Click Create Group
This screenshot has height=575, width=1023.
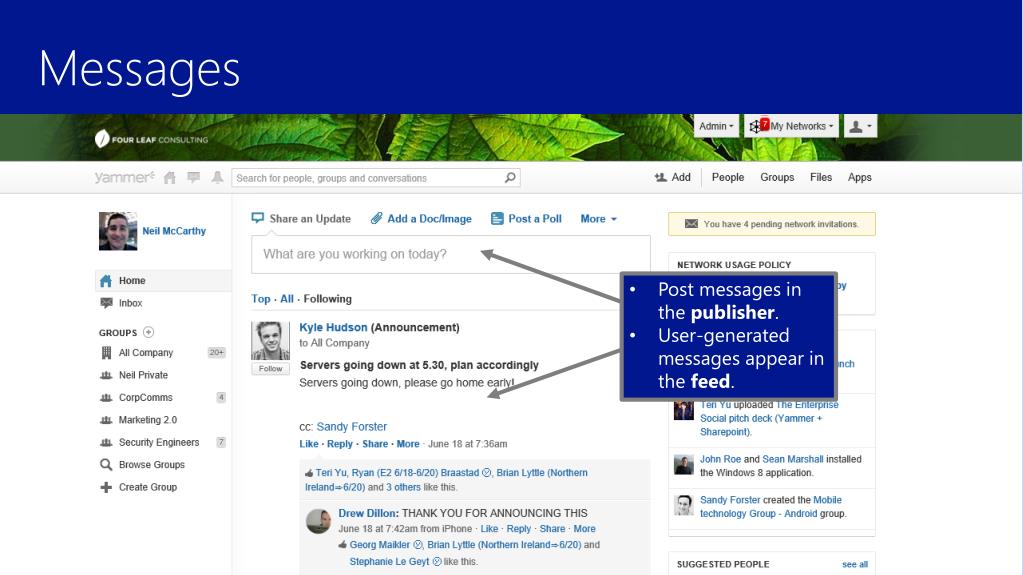coord(147,487)
